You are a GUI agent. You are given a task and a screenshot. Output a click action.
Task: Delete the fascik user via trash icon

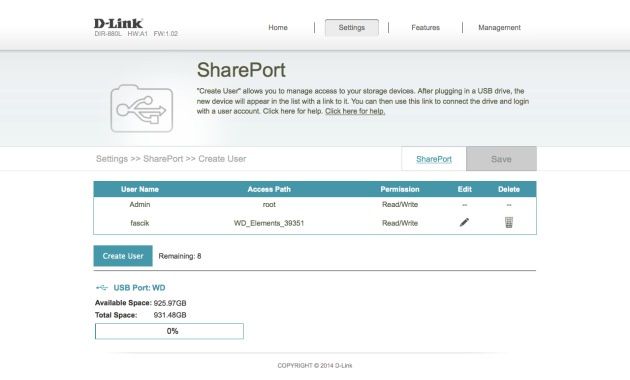tap(509, 222)
